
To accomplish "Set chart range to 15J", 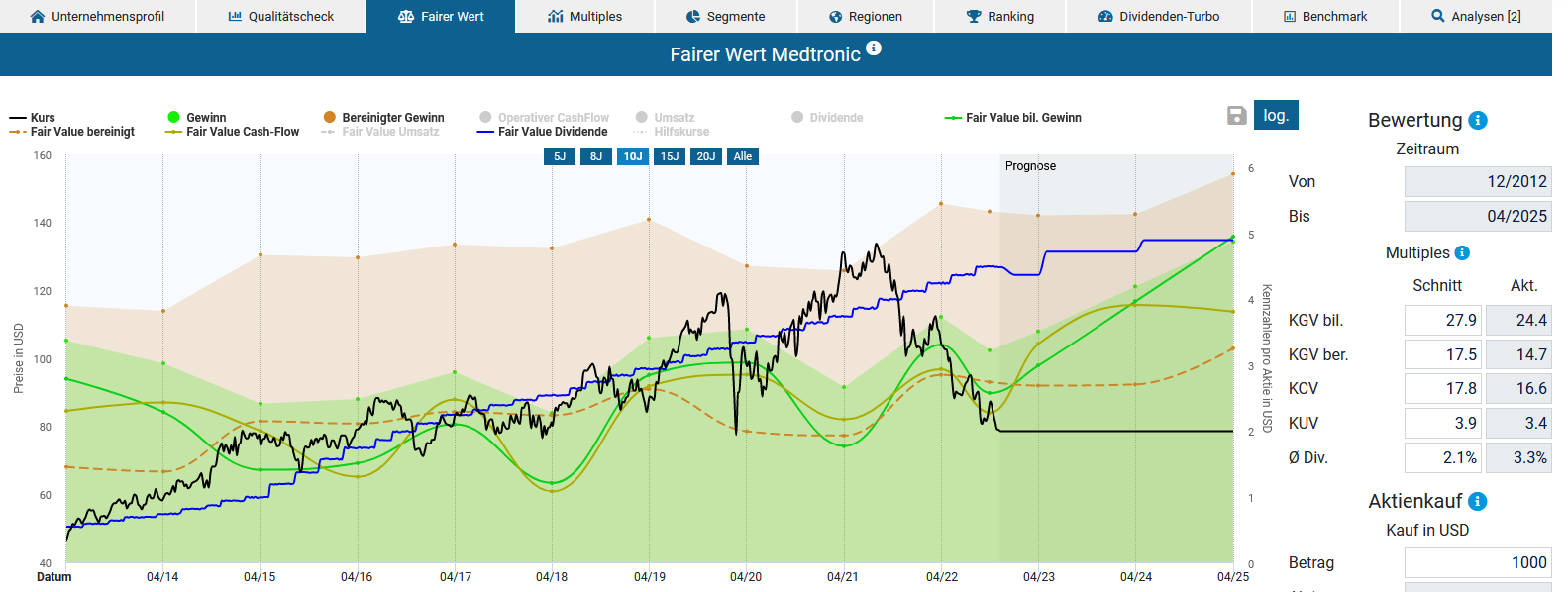I will pyautogui.click(x=670, y=156).
